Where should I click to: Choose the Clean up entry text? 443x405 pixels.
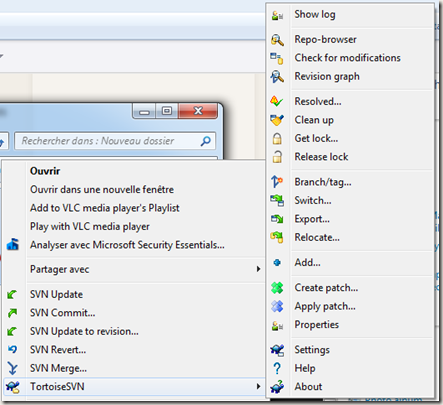[x=314, y=120]
